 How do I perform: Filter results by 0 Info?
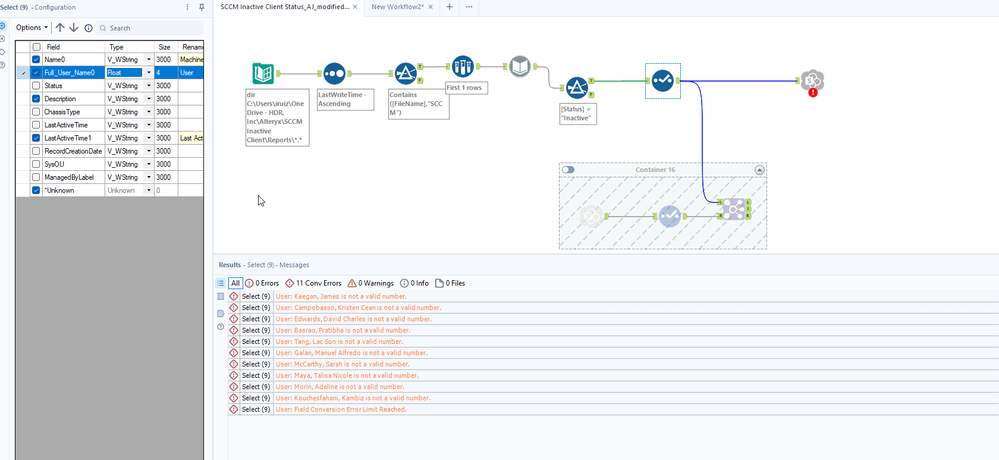414,283
